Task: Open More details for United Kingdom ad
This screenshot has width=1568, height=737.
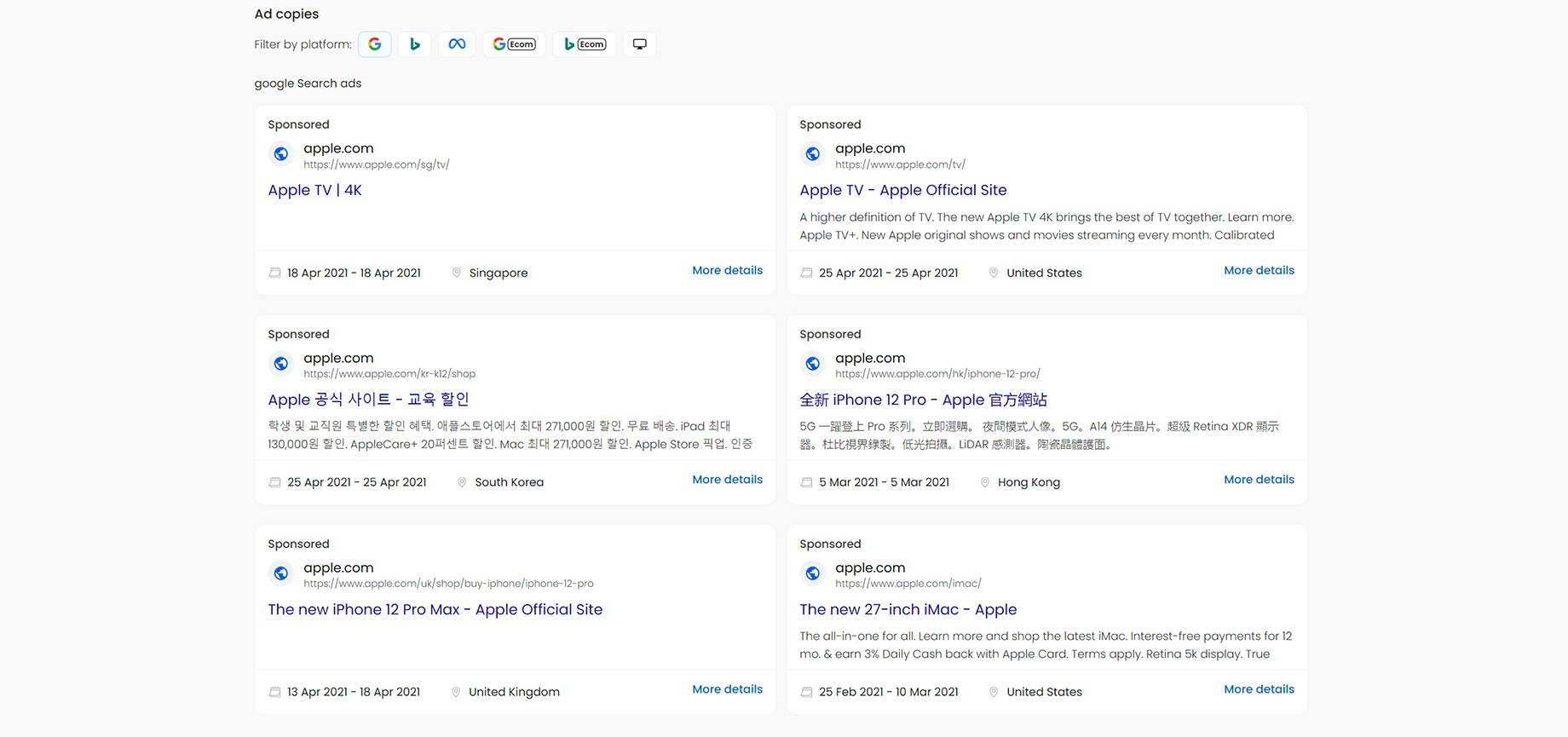Action: pyautogui.click(x=728, y=690)
